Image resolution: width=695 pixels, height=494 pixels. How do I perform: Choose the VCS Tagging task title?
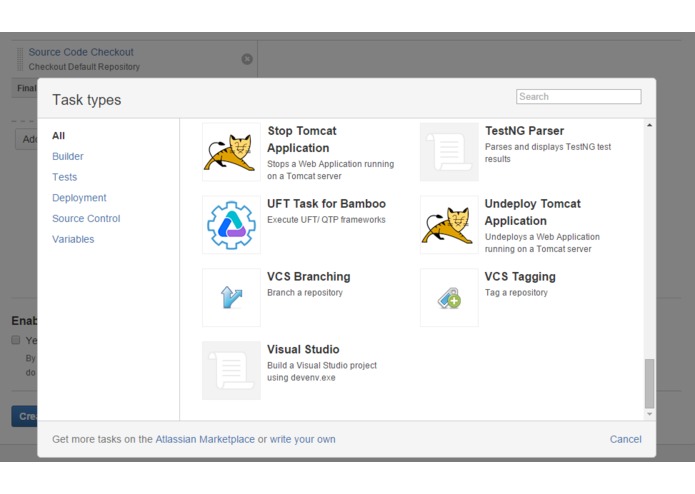pos(520,276)
